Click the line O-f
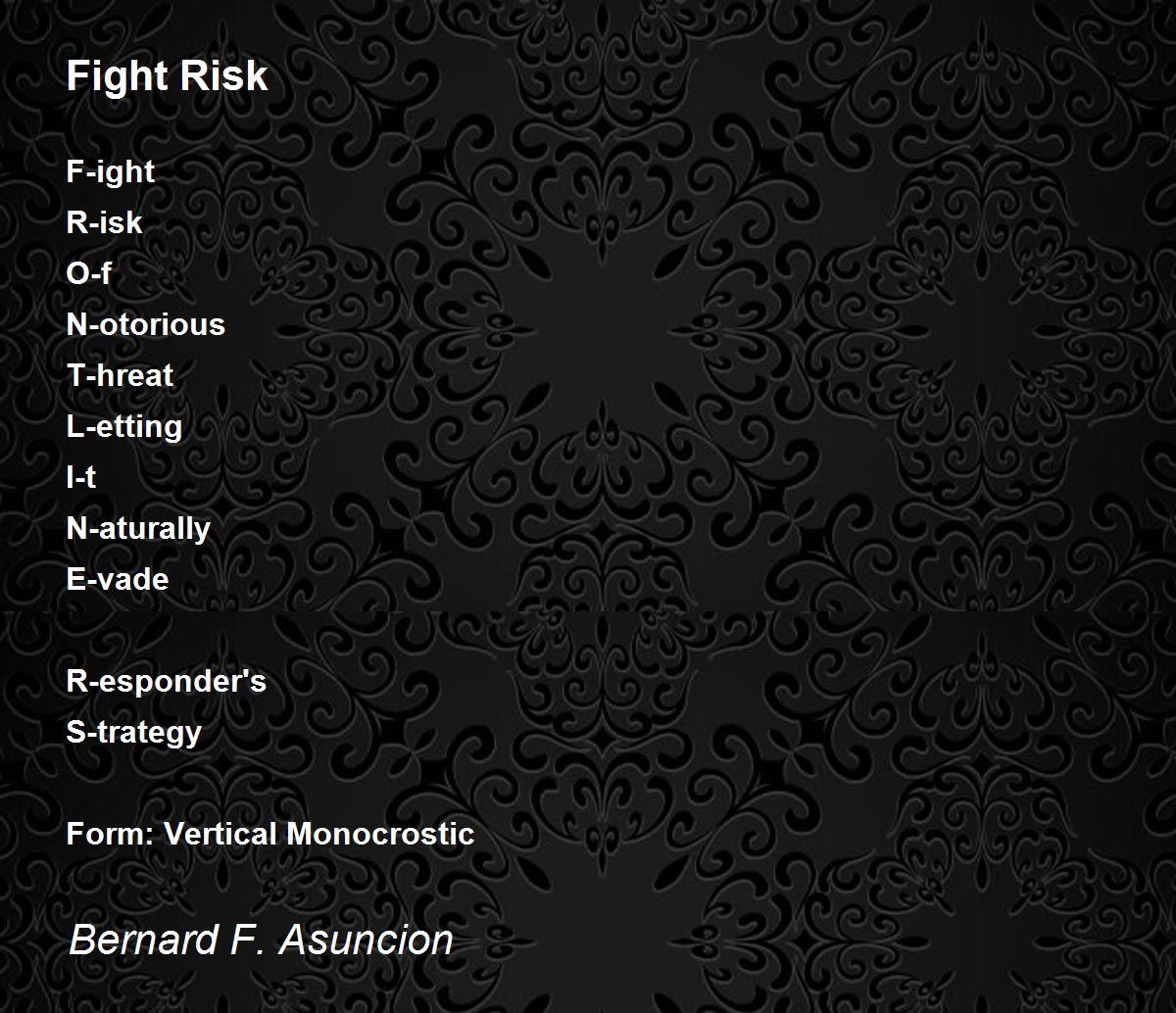Screen dimensions: 1176x1013 88,273
